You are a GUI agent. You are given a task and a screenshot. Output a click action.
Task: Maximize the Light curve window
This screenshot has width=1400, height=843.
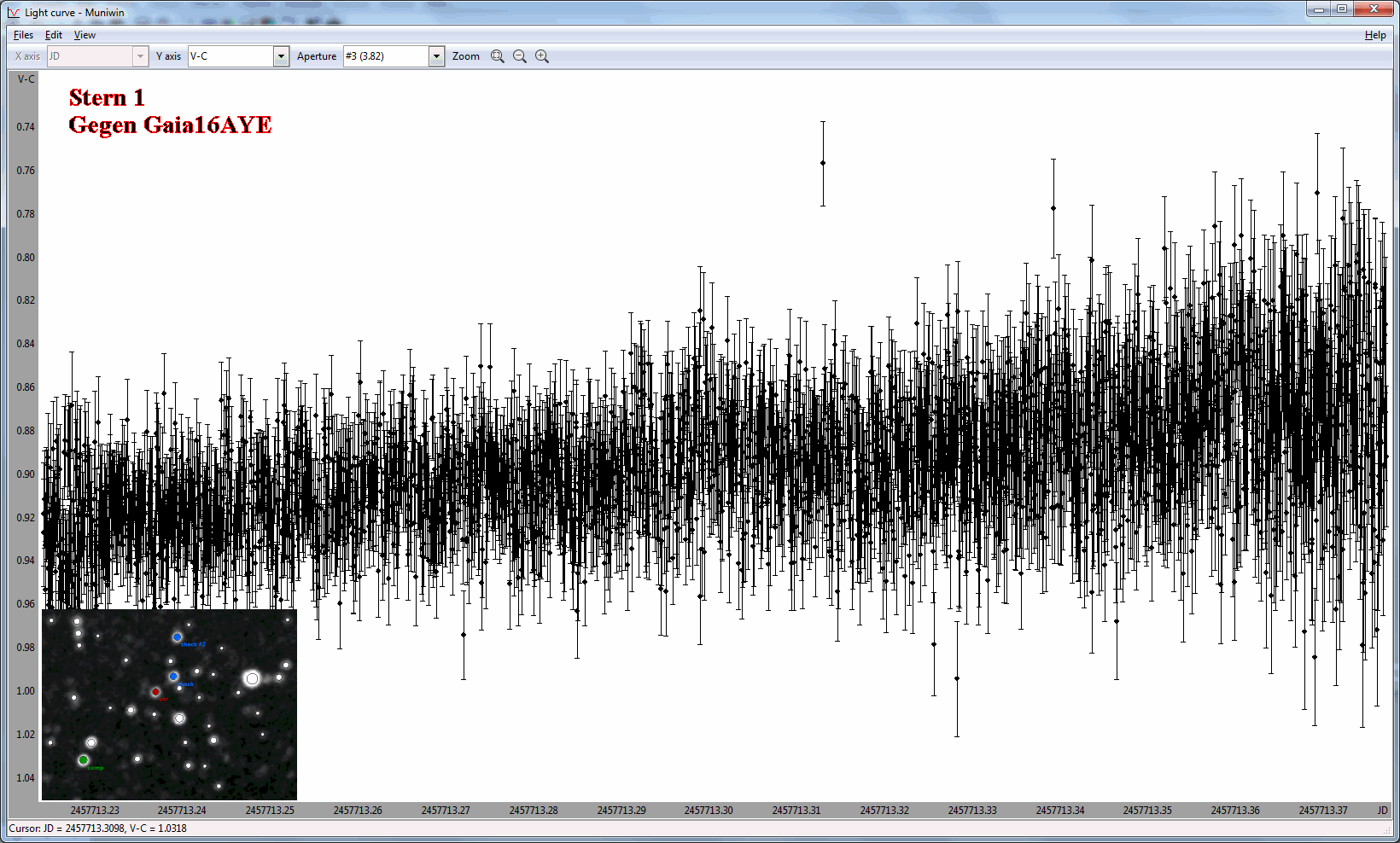coord(1342,9)
